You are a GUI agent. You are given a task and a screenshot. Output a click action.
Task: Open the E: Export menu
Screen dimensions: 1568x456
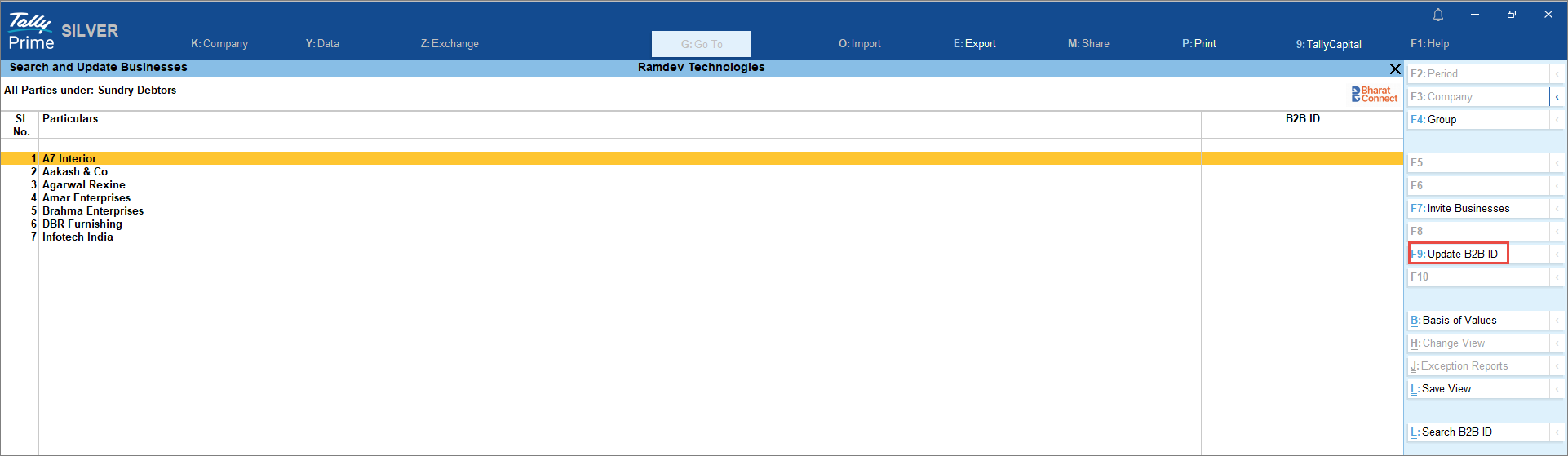(x=974, y=44)
